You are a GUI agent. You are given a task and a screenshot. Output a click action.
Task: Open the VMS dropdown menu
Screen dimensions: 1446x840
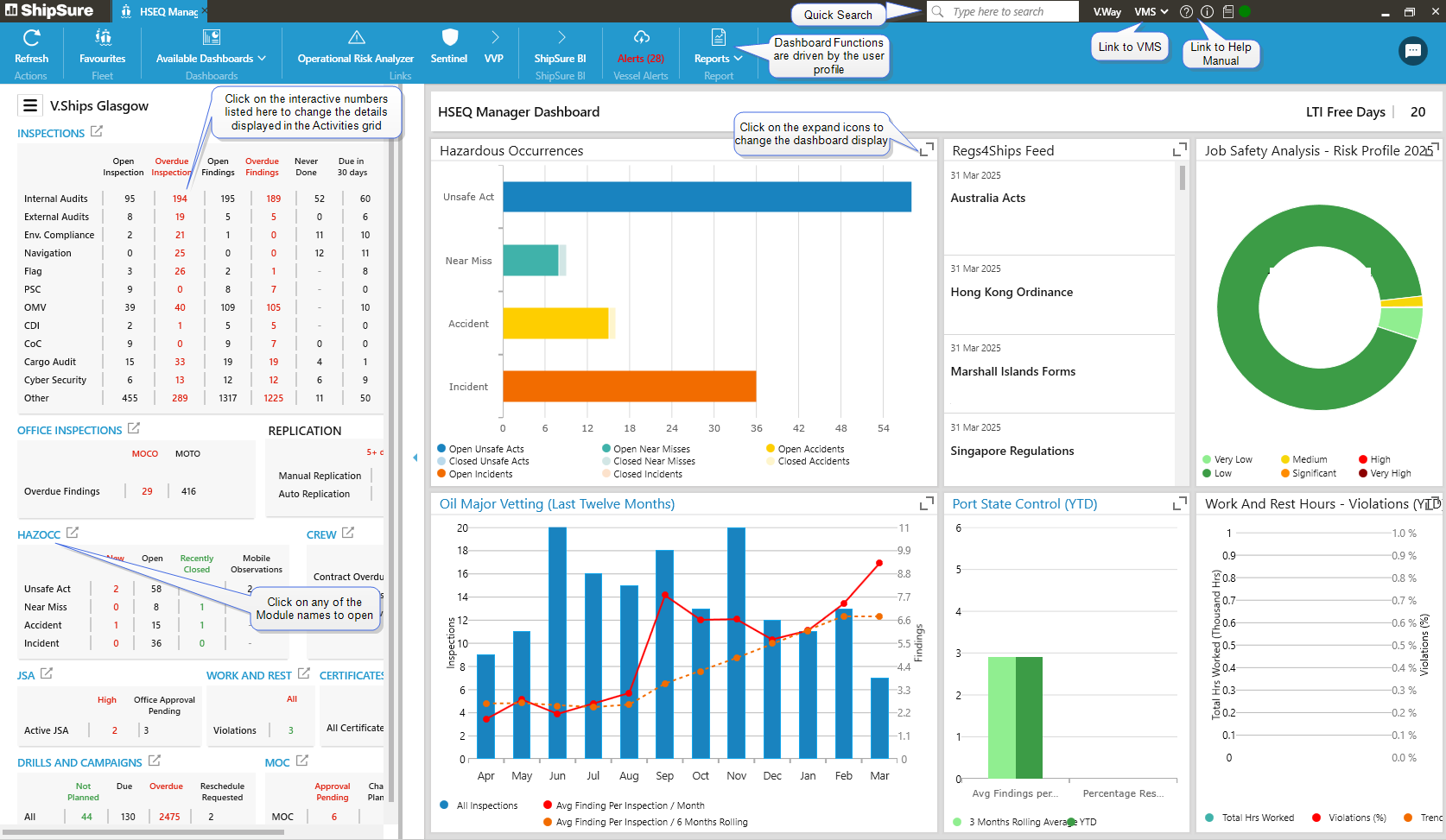[x=1151, y=12]
